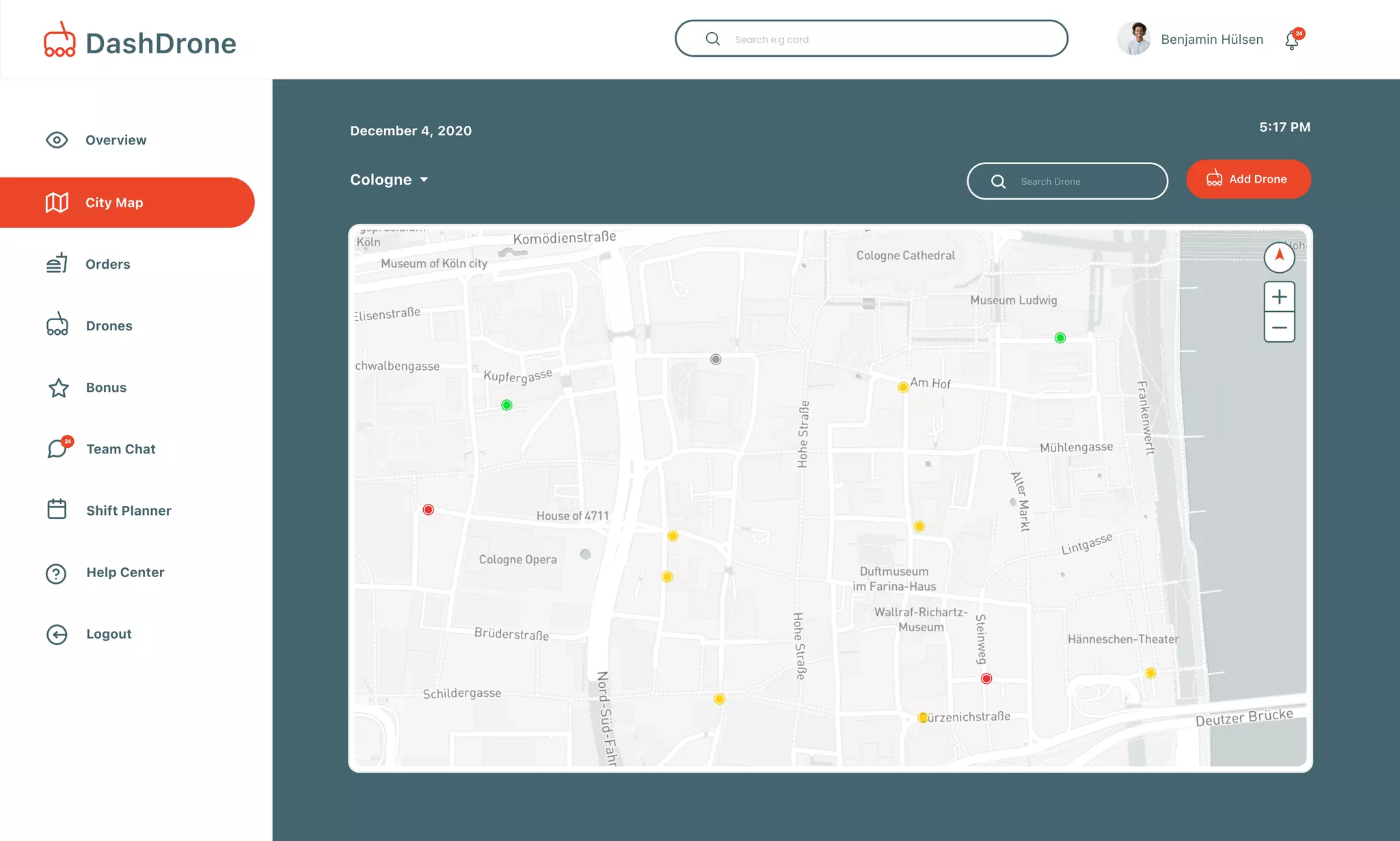The image size is (1400, 841).
Task: Click the gray dot beside Cologne Opera
Action: [x=585, y=554]
